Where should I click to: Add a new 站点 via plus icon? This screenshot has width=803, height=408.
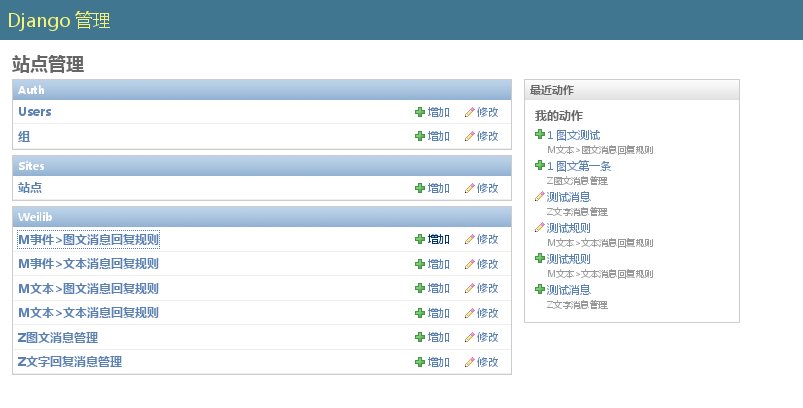pos(420,188)
